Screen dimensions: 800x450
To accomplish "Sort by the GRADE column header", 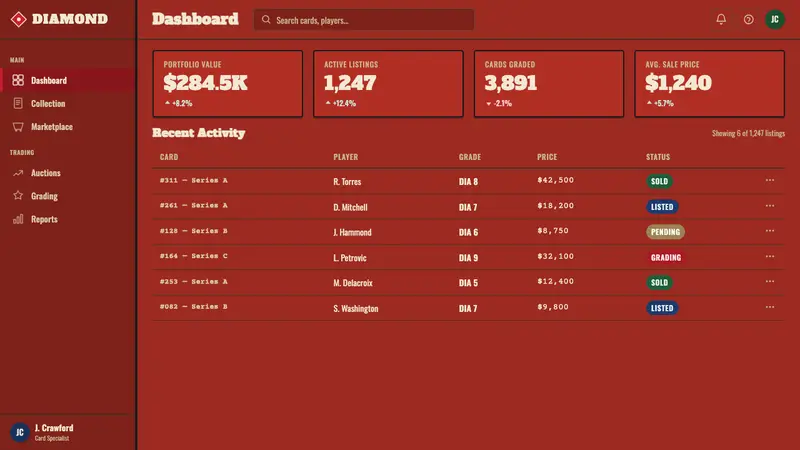I will (x=469, y=157).
